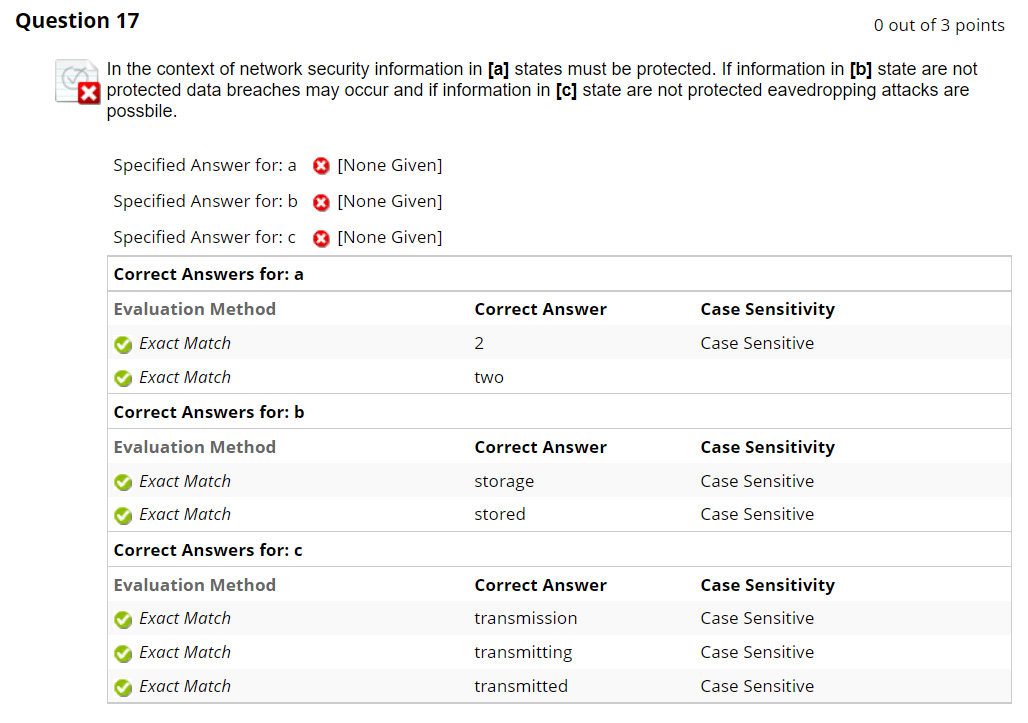Click the correct answer 'two' cell
The height and width of the screenshot is (723, 1028).
pyautogui.click(x=489, y=378)
